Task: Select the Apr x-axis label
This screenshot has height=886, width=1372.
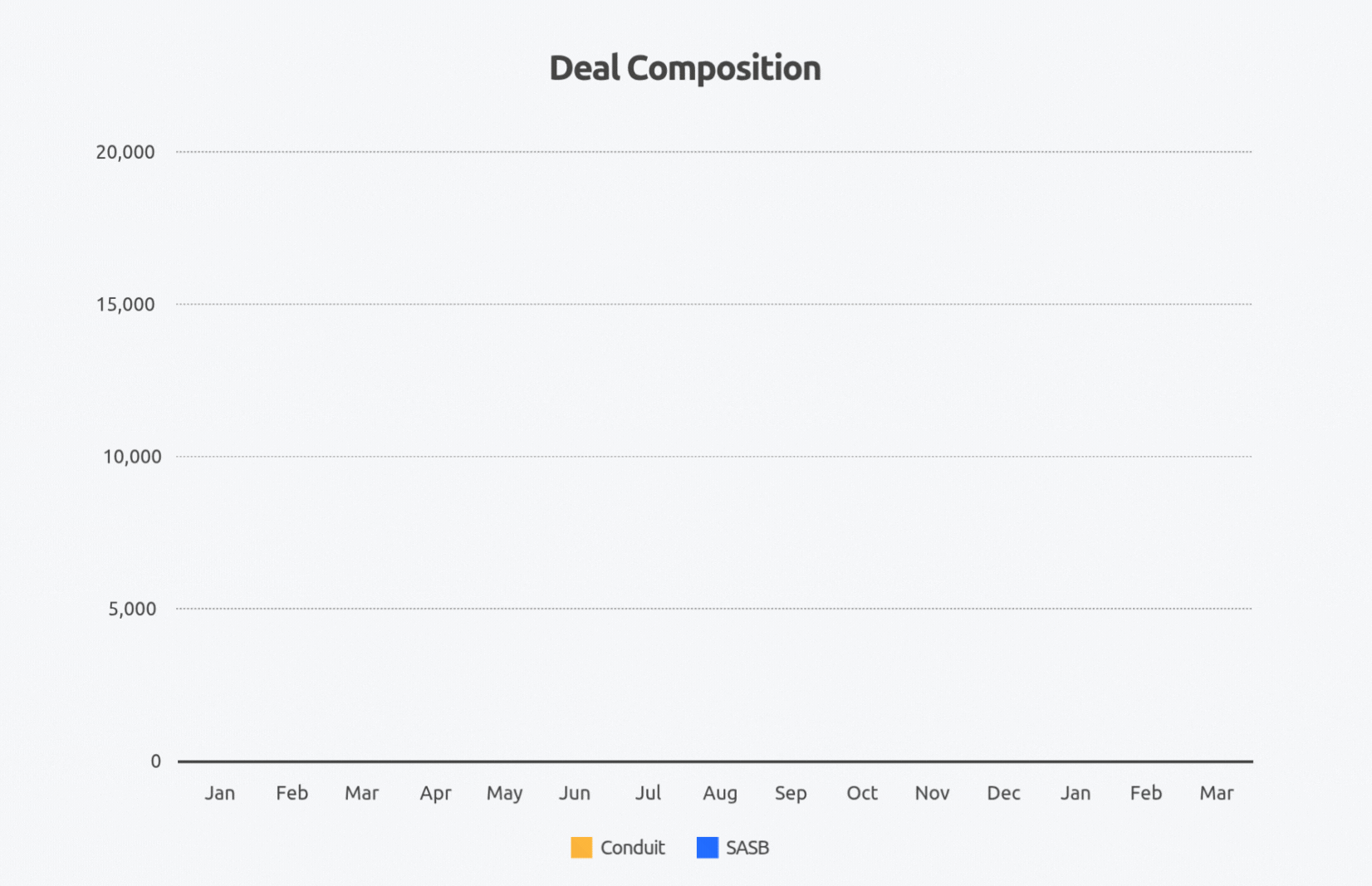Action: point(435,794)
